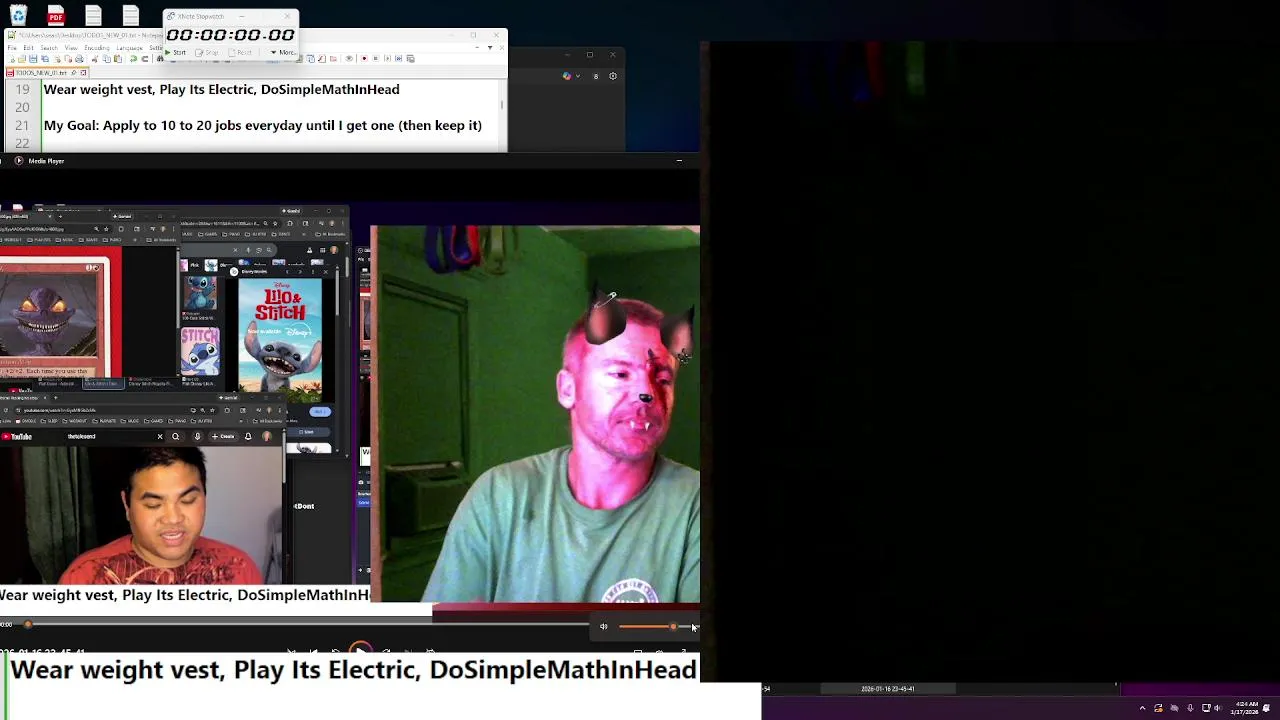Viewport: 1280px width, 720px height.
Task: Click the Reset button in XNote Stopwatch
Action: tap(240, 52)
